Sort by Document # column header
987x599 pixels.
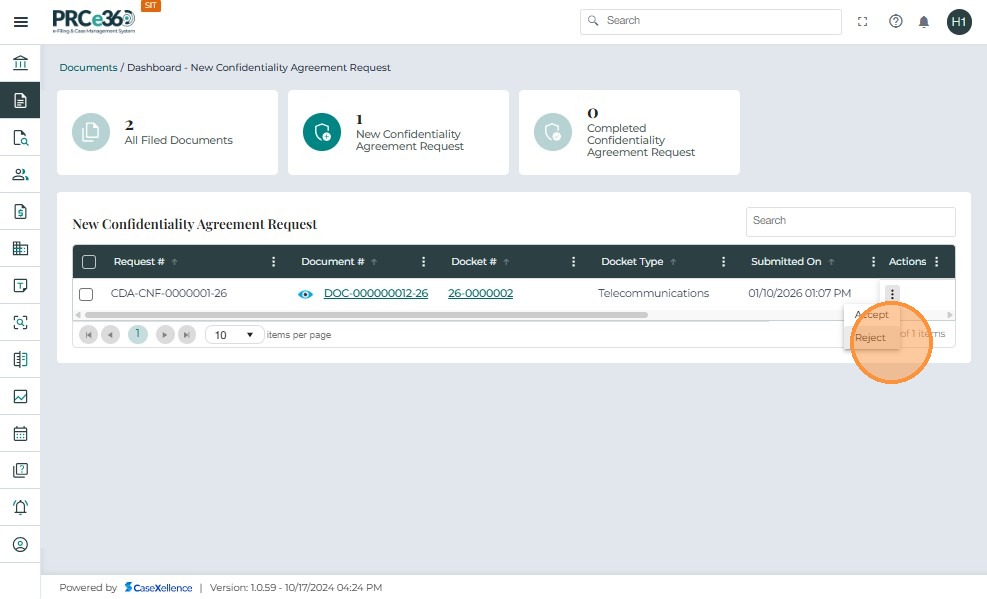point(332,262)
